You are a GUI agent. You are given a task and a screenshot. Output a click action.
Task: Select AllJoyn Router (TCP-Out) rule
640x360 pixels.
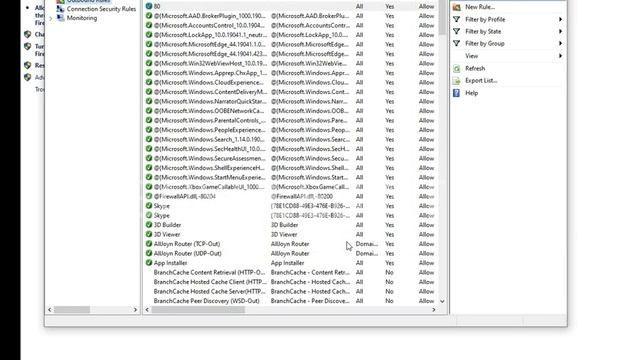pyautogui.click(x=187, y=244)
